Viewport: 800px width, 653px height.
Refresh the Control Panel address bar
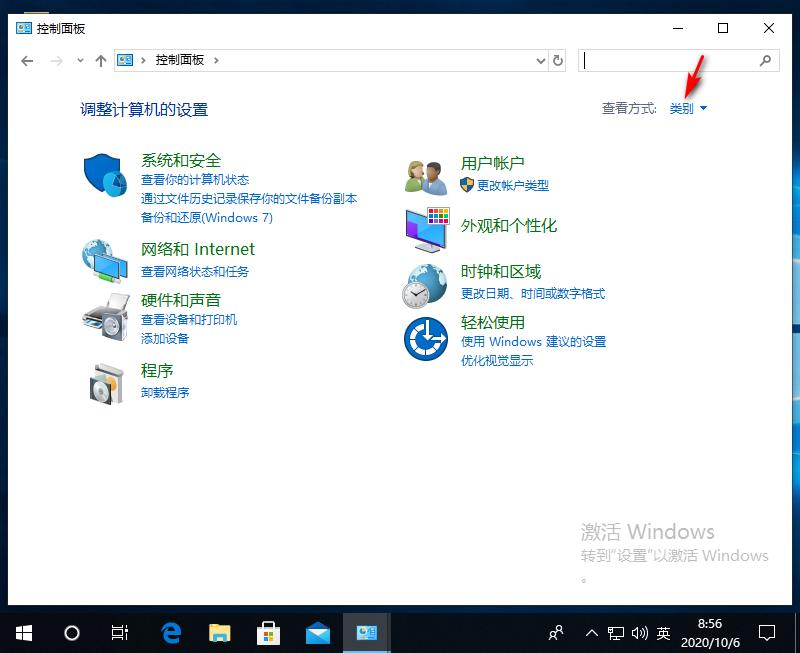tap(558, 61)
